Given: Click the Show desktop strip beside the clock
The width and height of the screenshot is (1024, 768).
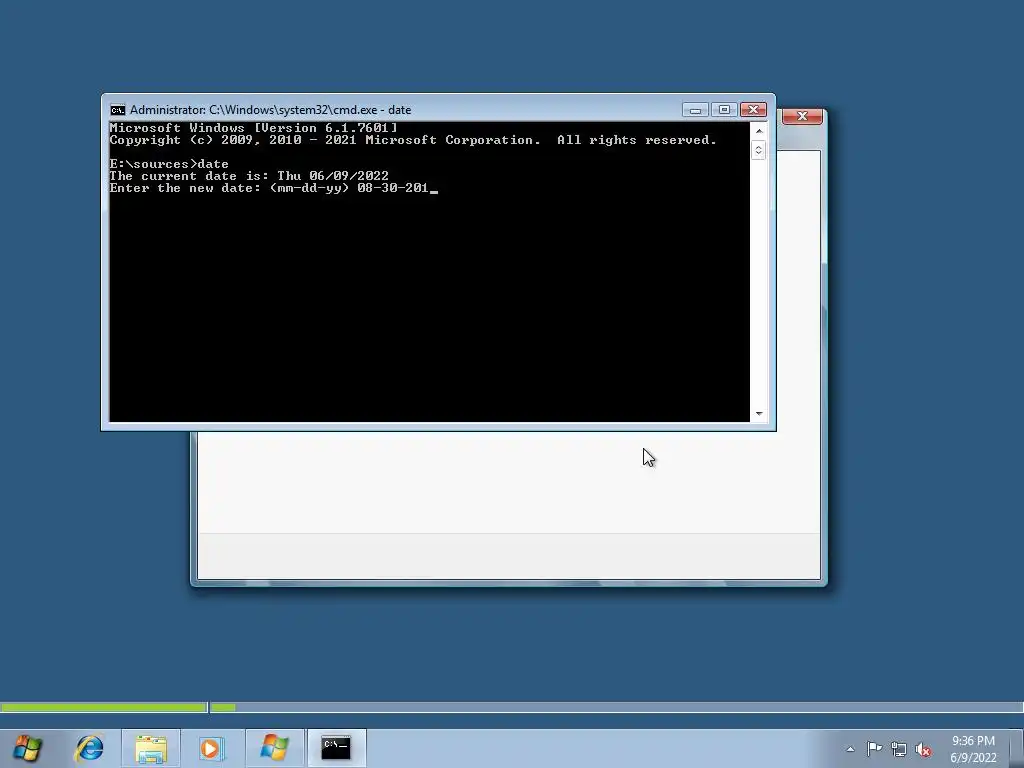Looking at the screenshot, I should pos(1017,749).
